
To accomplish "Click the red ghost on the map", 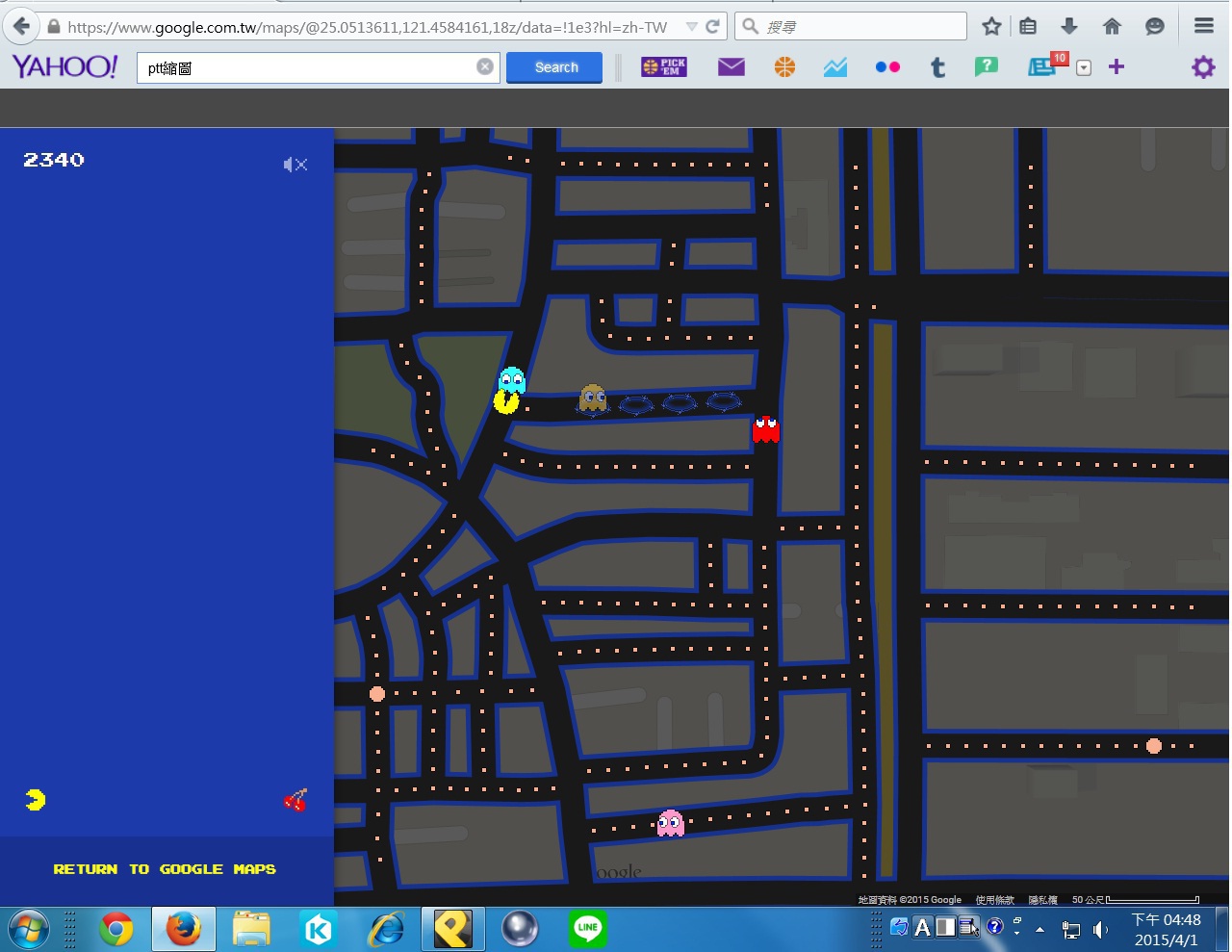I will (x=766, y=429).
